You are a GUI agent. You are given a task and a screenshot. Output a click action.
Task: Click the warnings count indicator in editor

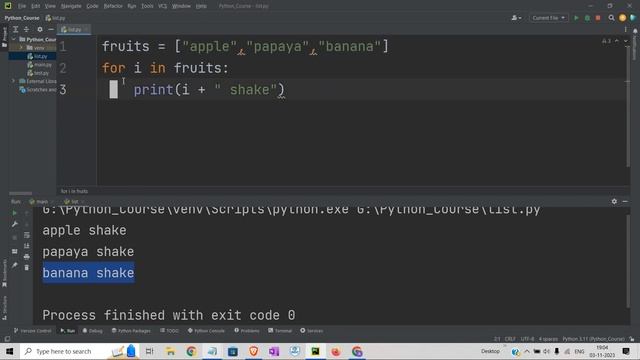(606, 41)
